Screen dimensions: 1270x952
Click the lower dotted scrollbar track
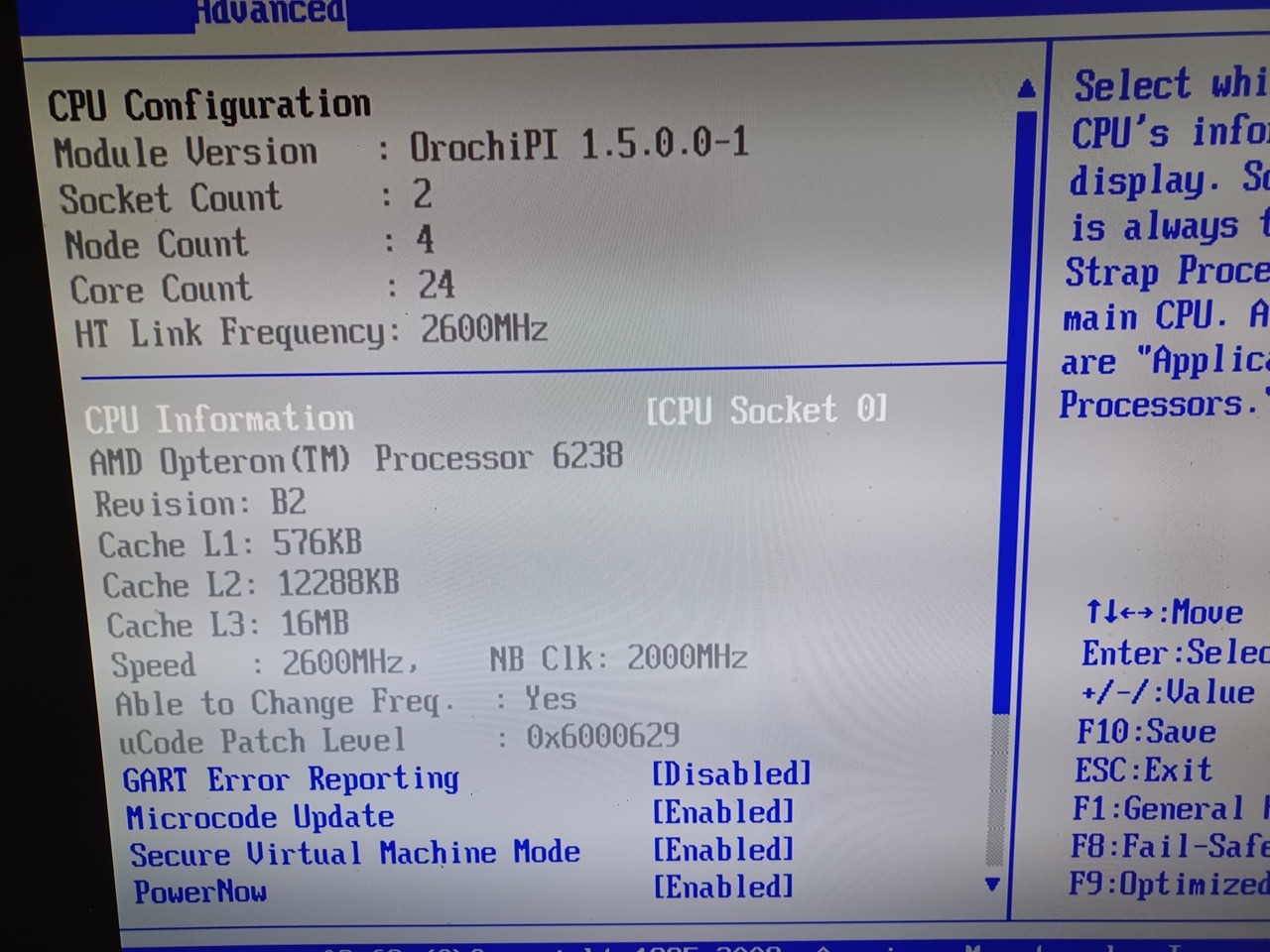[997, 790]
